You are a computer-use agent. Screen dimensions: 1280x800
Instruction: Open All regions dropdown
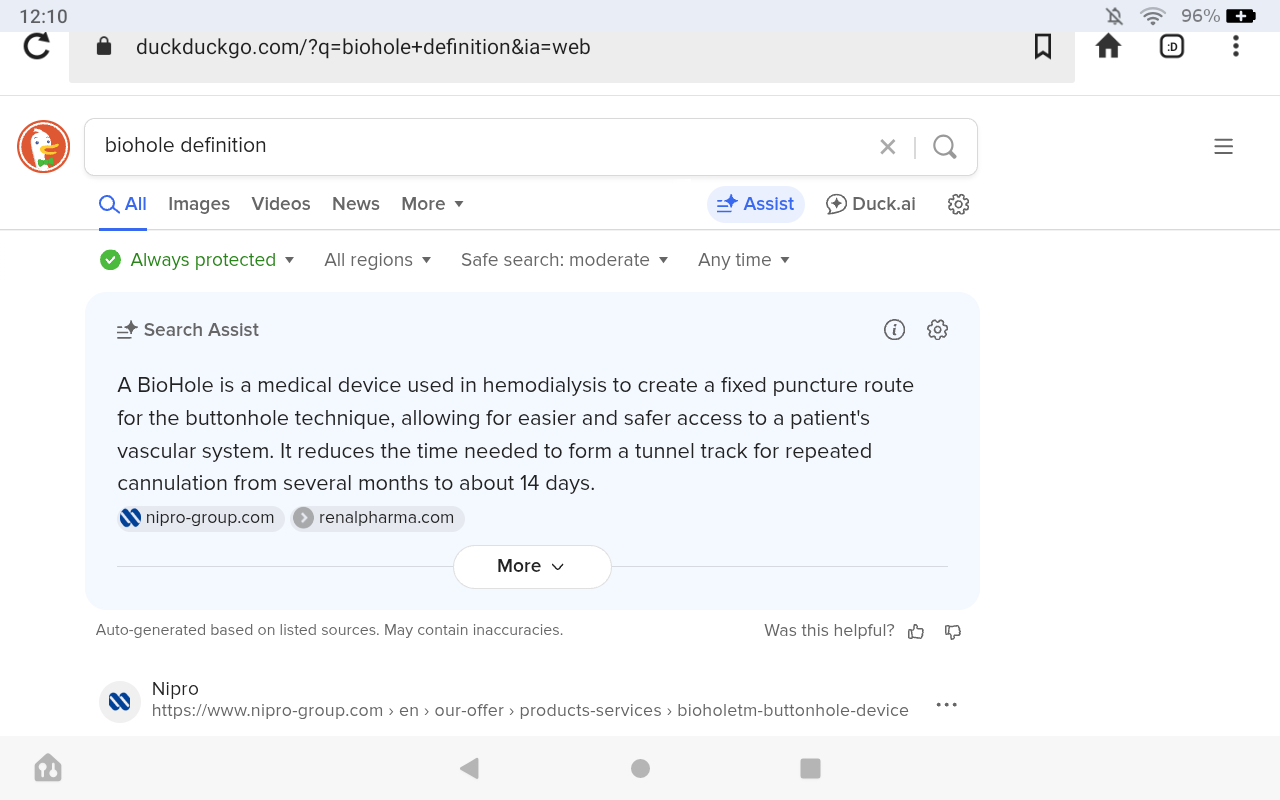pos(378,260)
